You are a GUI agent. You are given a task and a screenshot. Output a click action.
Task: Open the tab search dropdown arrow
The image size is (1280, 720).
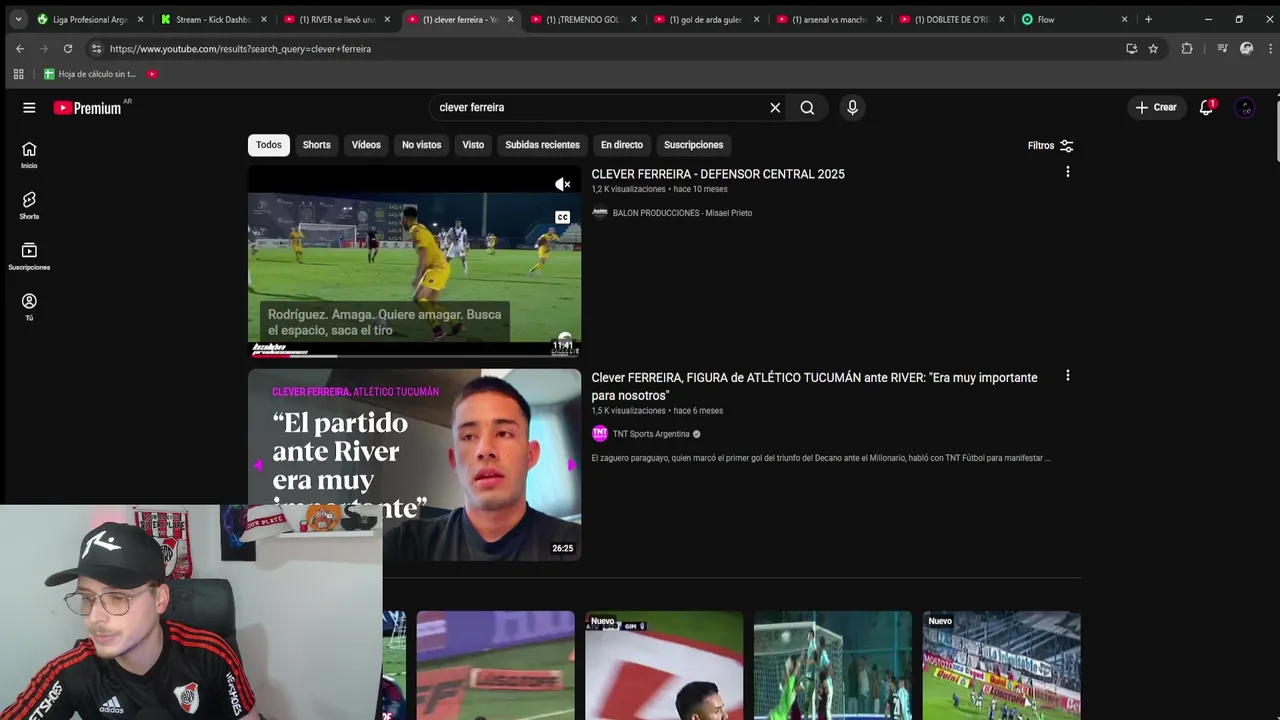18,19
